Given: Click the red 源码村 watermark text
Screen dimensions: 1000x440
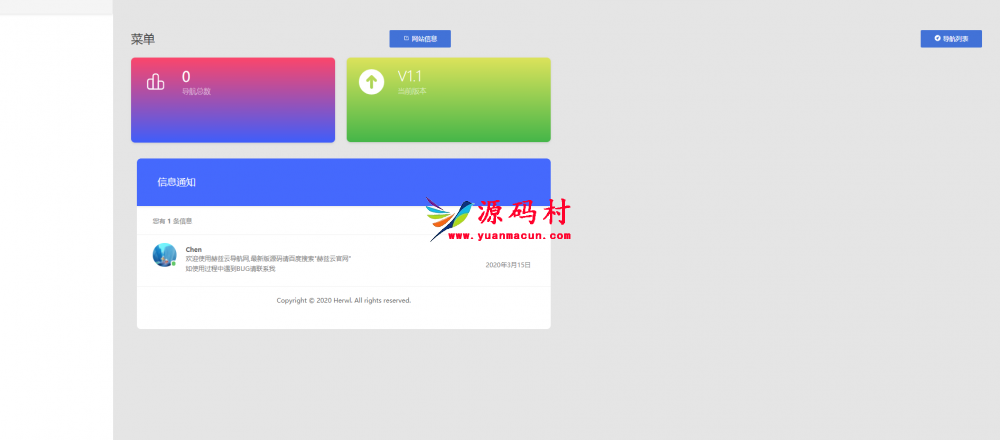Looking at the screenshot, I should click(x=523, y=212).
